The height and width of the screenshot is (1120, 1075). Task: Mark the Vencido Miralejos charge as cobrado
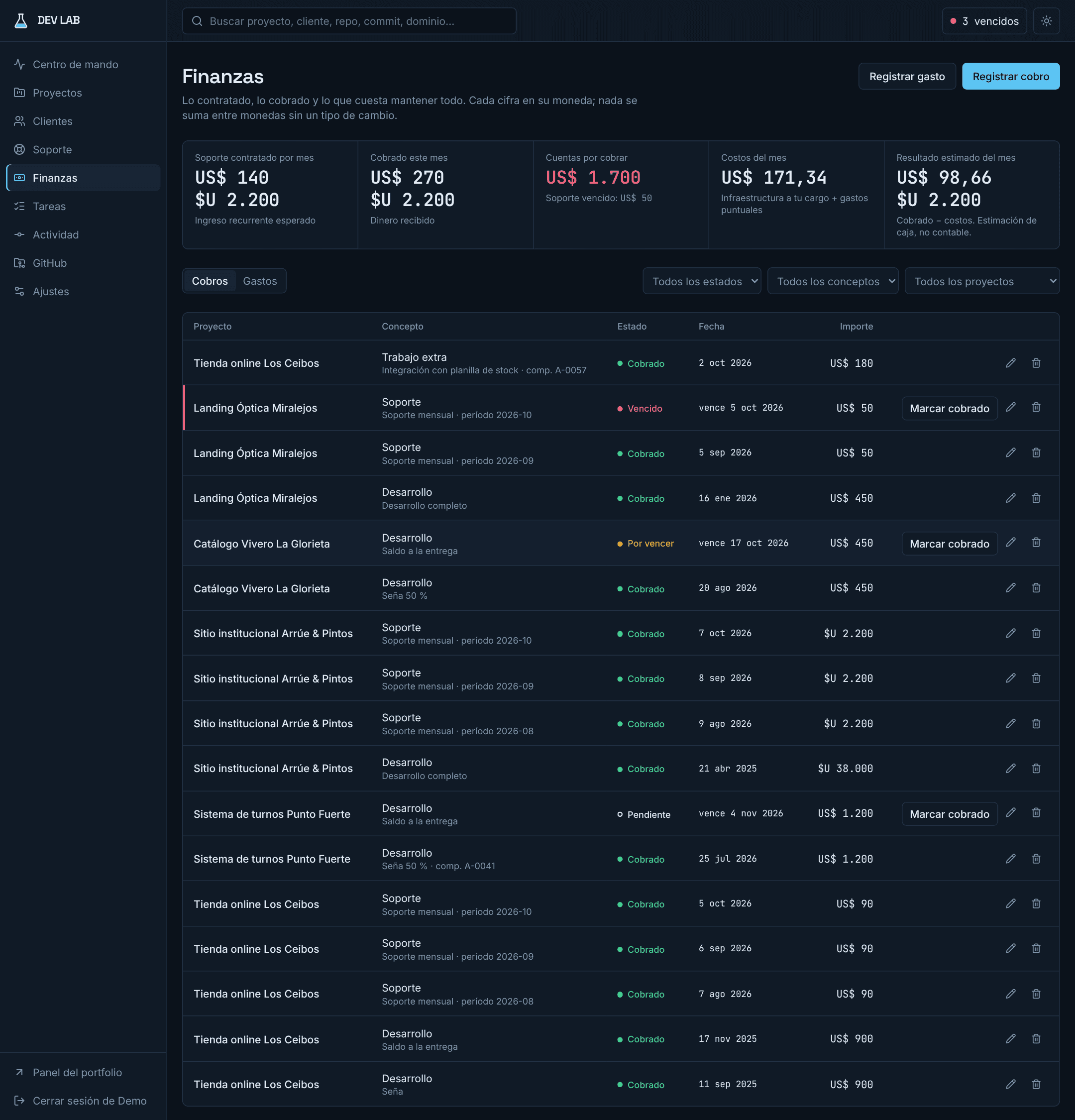pos(950,409)
